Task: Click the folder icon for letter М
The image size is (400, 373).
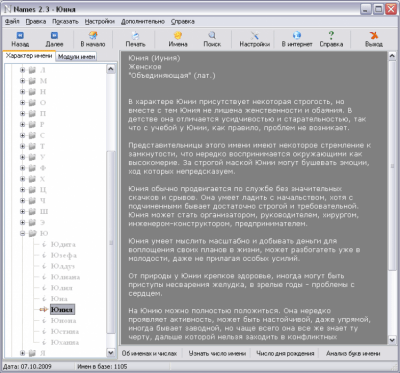Action: click(x=32, y=81)
